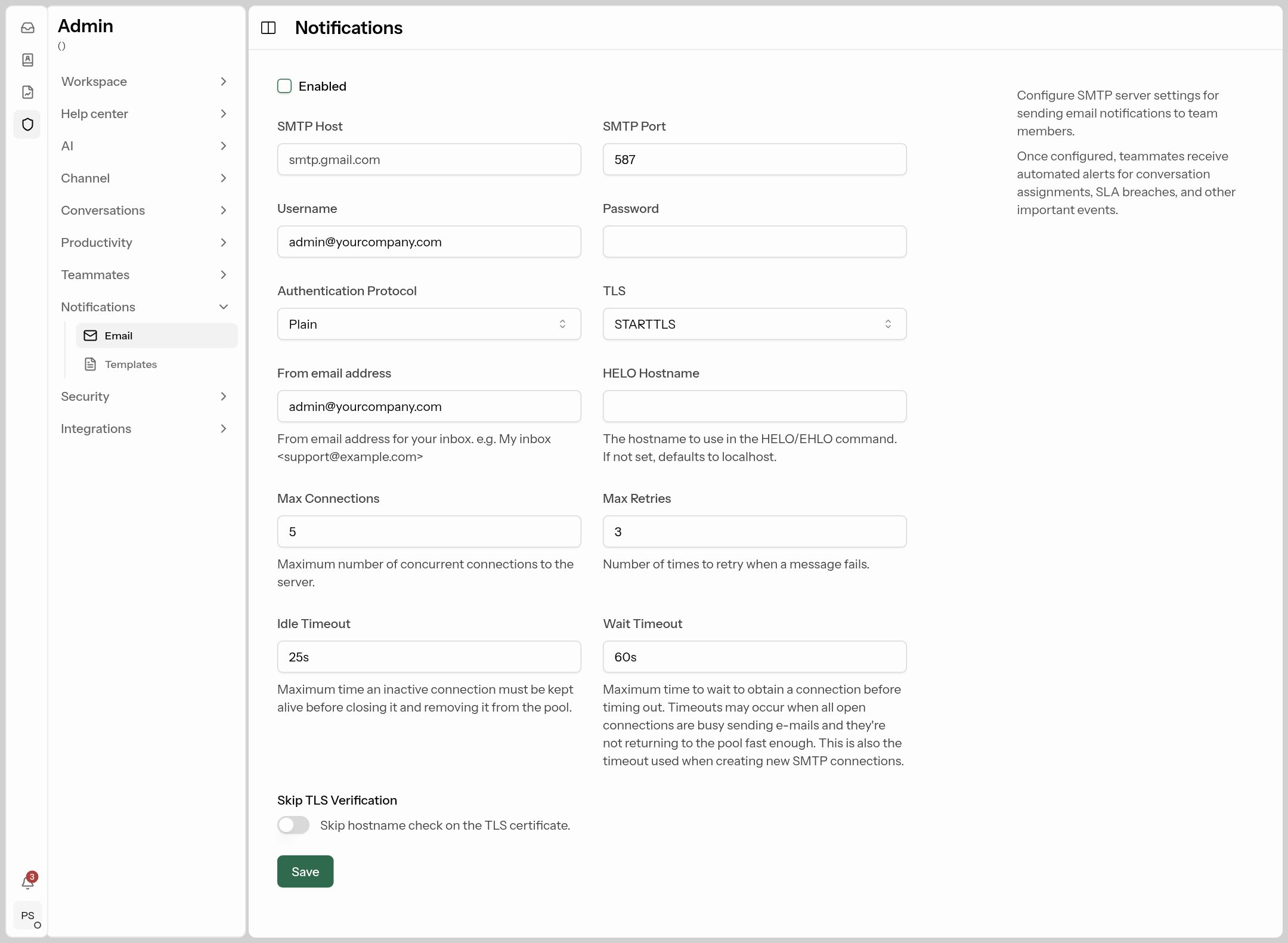Click the green Save button

[305, 871]
